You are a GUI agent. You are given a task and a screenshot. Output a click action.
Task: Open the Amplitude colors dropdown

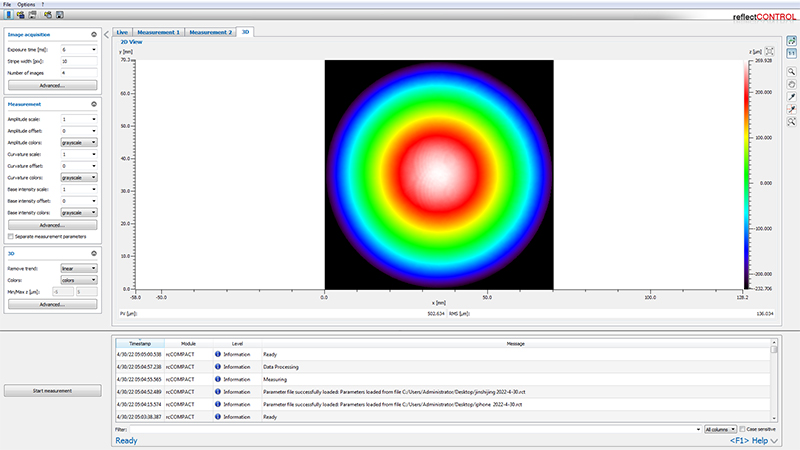tap(78, 142)
